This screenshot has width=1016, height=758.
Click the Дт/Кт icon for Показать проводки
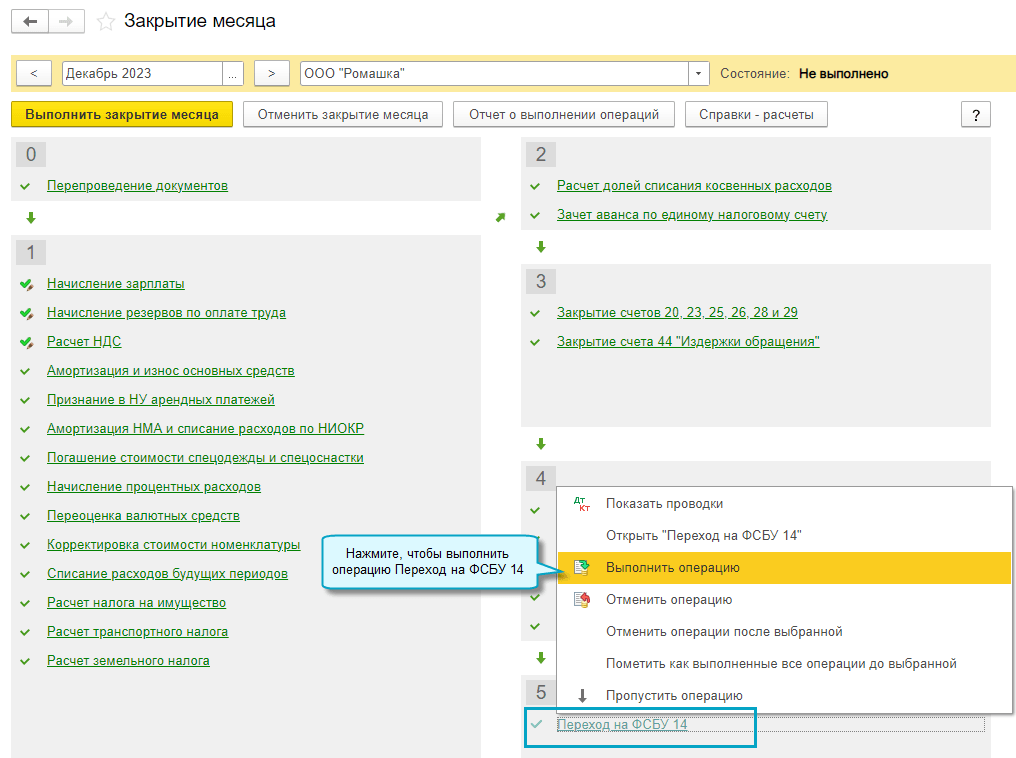(582, 504)
